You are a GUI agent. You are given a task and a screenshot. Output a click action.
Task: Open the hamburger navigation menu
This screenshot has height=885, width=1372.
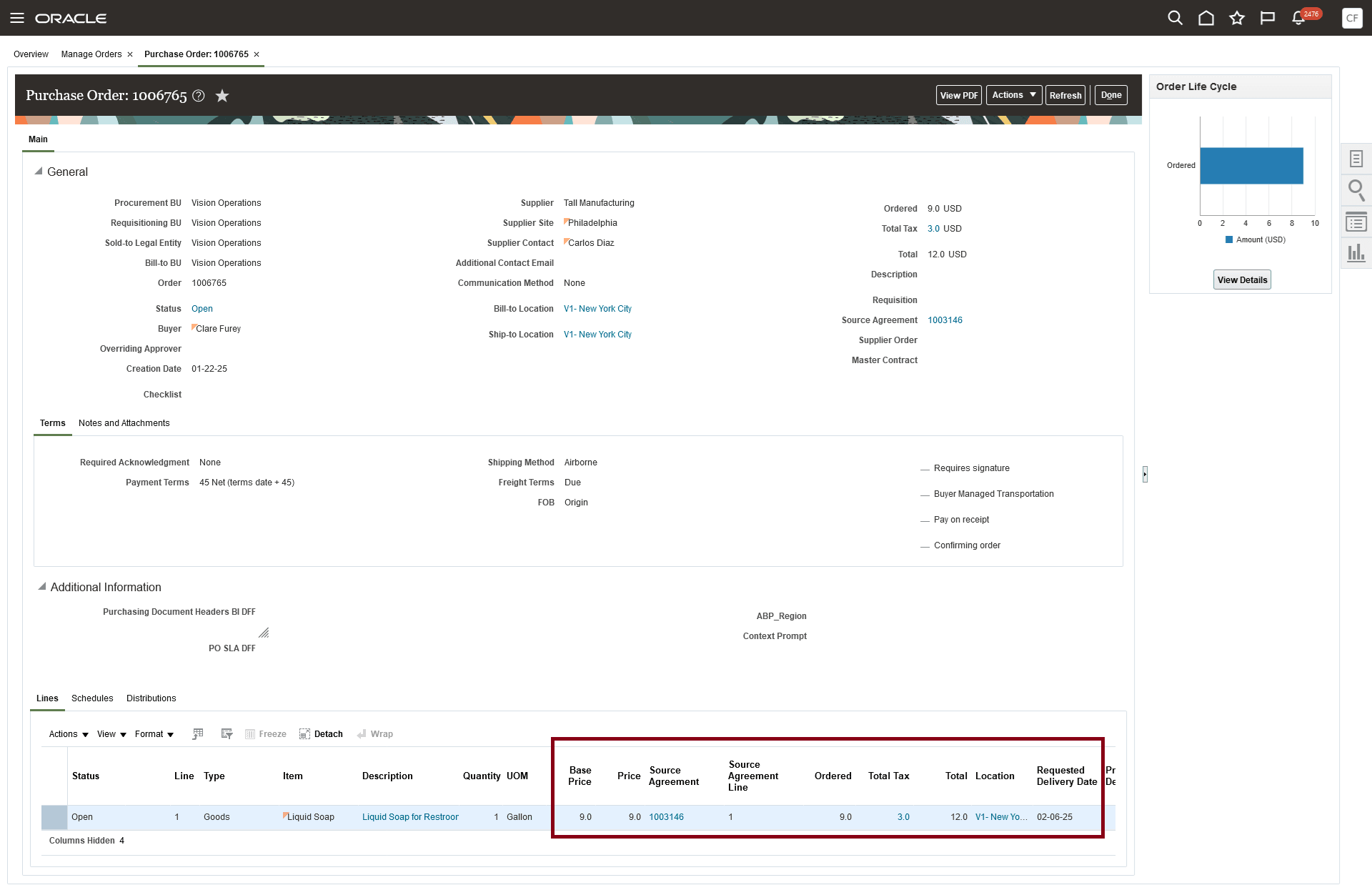point(17,18)
